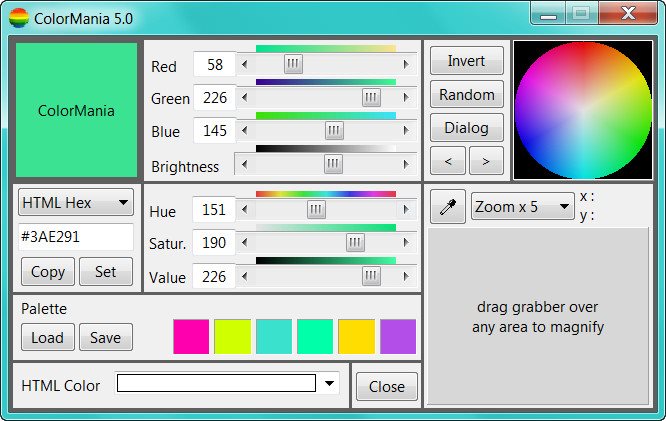
Task: Generate a Random color
Action: [467, 94]
